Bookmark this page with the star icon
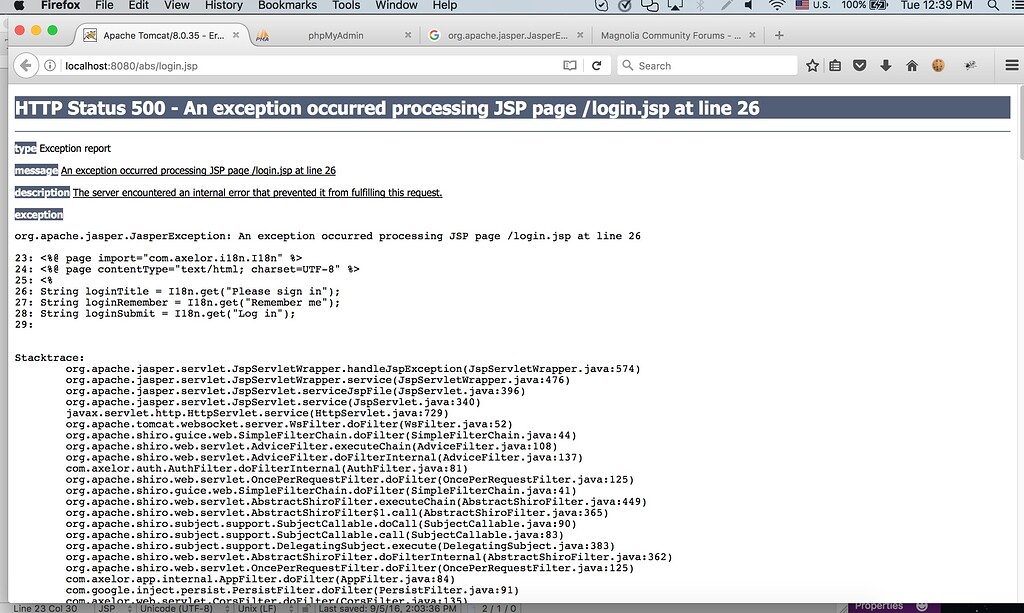The height and width of the screenshot is (613, 1024). [812, 66]
